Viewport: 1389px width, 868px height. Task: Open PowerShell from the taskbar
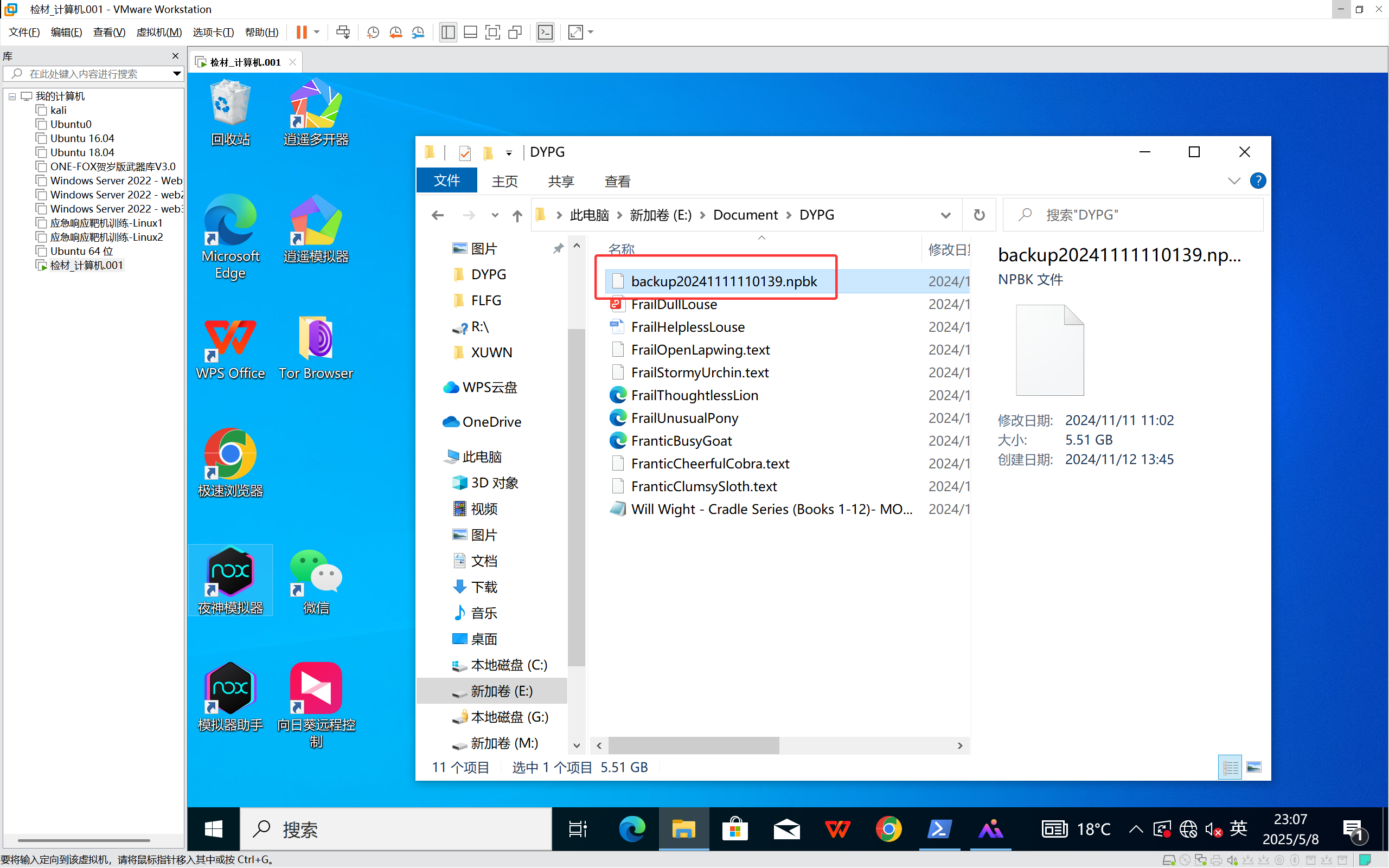[x=939, y=829]
